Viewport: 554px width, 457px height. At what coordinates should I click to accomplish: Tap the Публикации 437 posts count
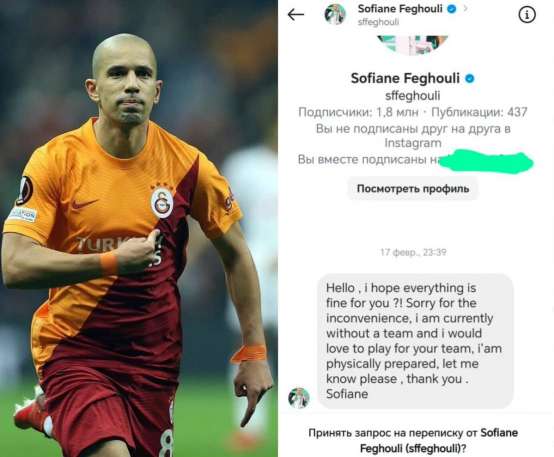(x=479, y=112)
